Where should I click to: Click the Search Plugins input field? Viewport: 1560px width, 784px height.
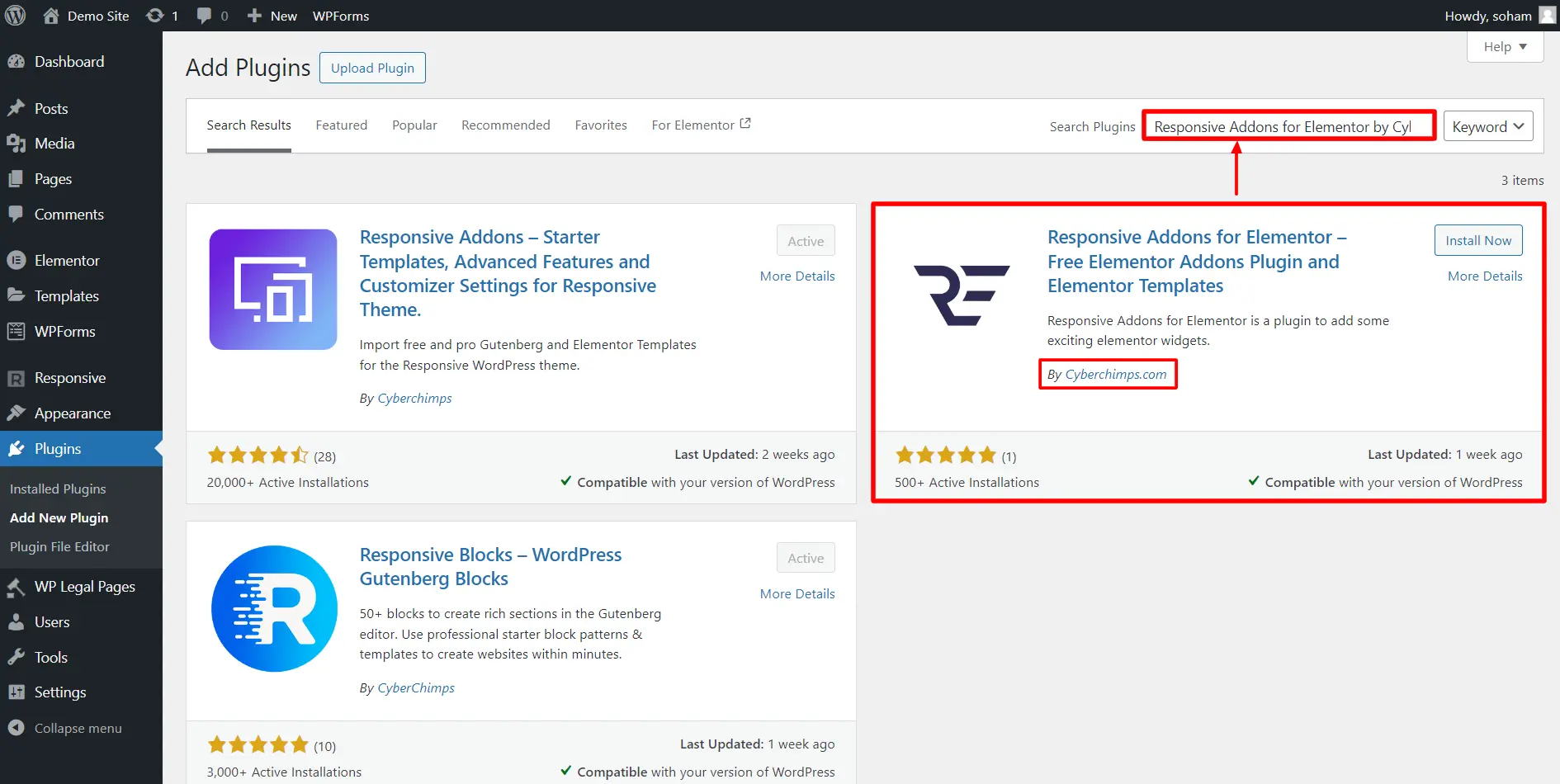(1289, 126)
